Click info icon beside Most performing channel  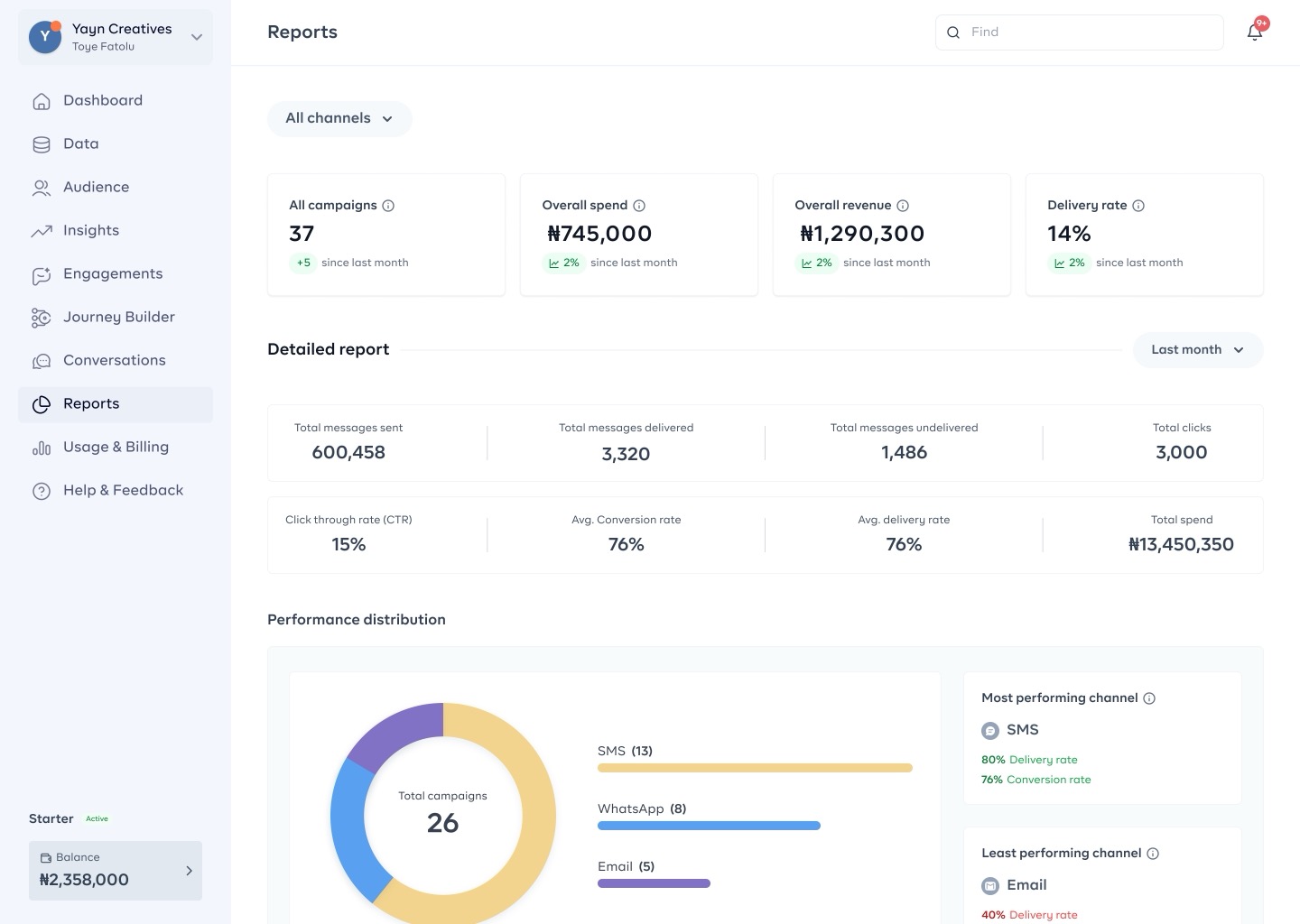tap(1149, 698)
